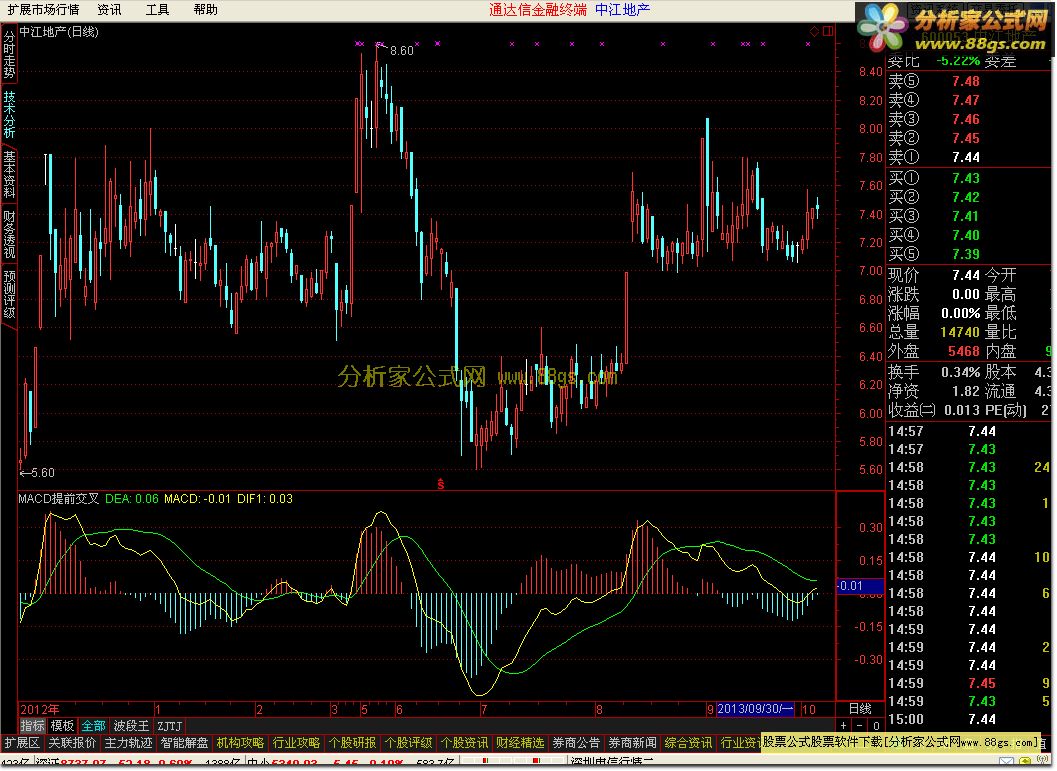Viewport: 1057px width, 771px height.
Task: Click the plus zoom button beside 日线
Action: pos(843,726)
